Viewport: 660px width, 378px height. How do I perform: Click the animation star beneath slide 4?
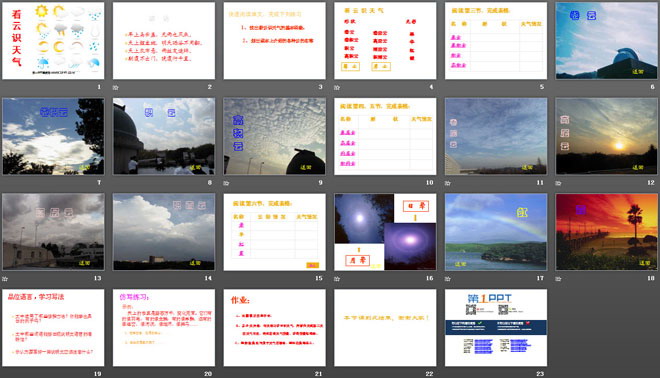coord(337,88)
